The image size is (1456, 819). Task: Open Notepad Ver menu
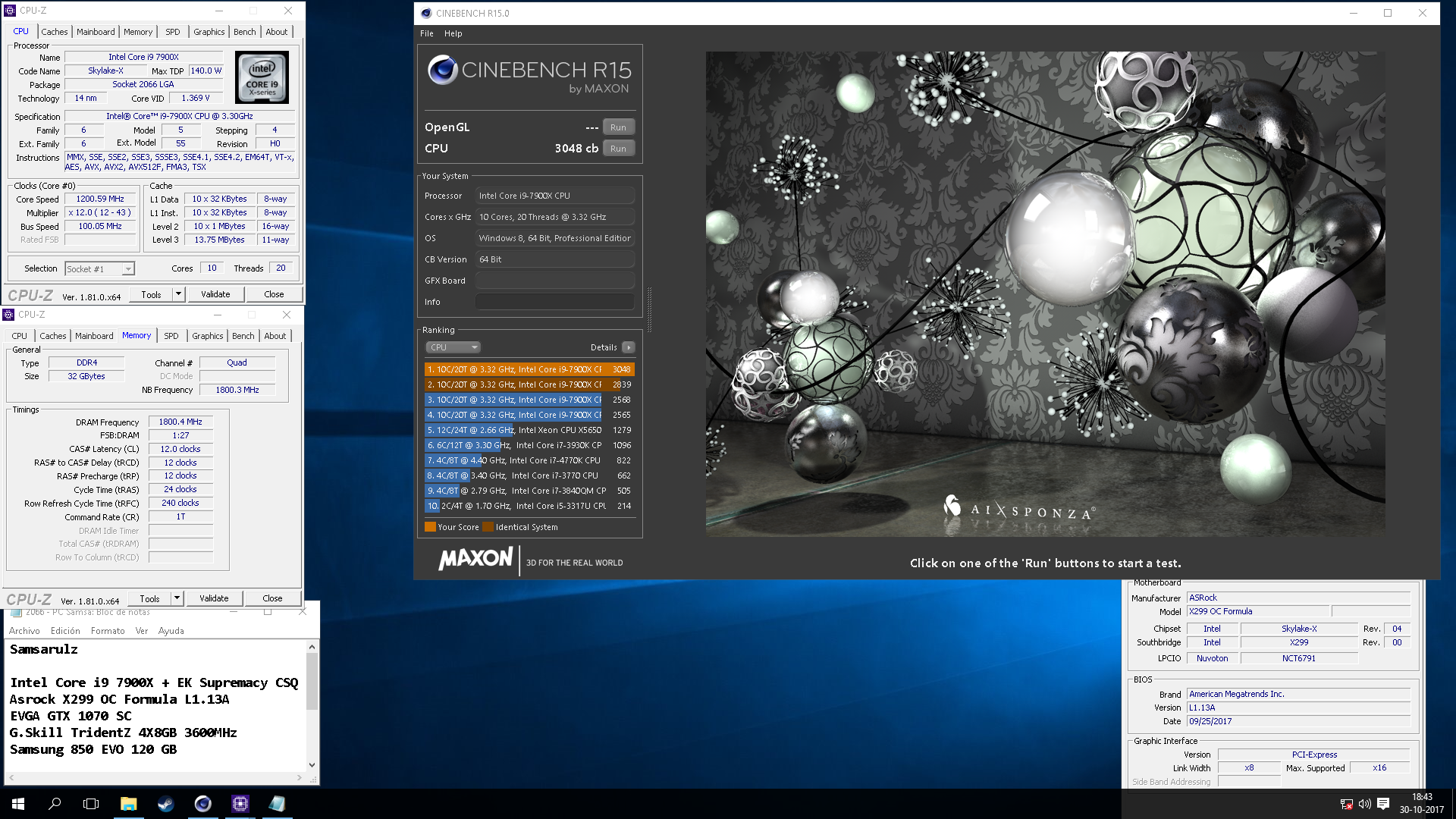[142, 631]
